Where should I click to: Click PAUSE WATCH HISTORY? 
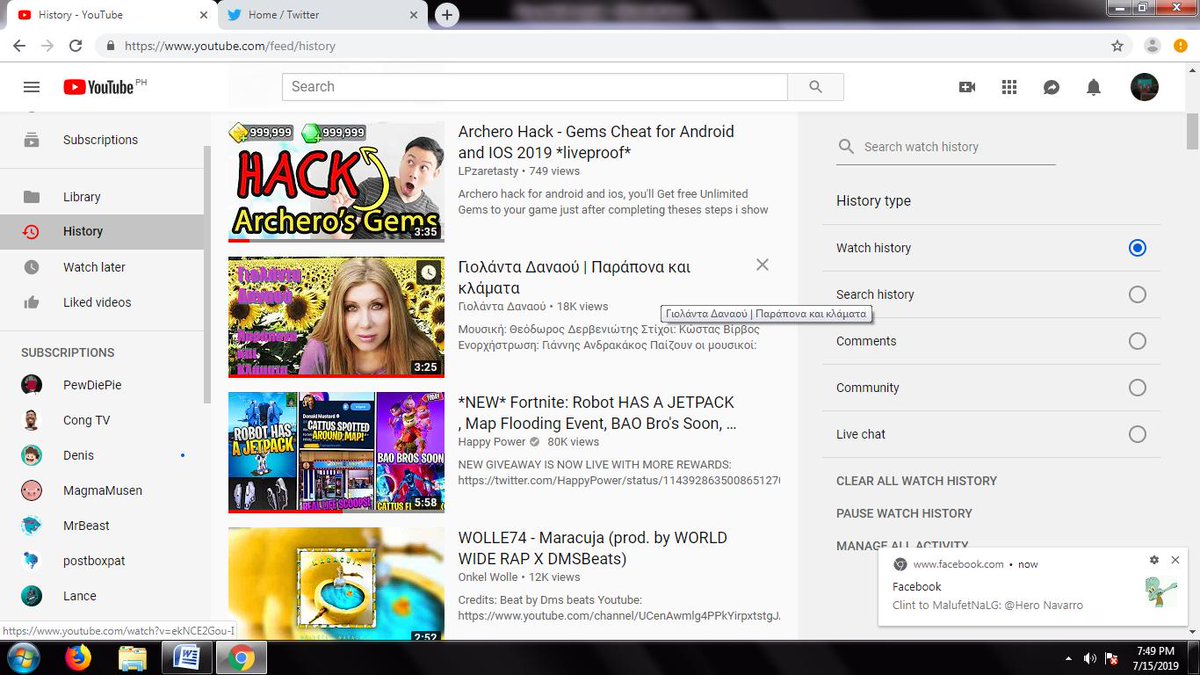click(x=904, y=513)
